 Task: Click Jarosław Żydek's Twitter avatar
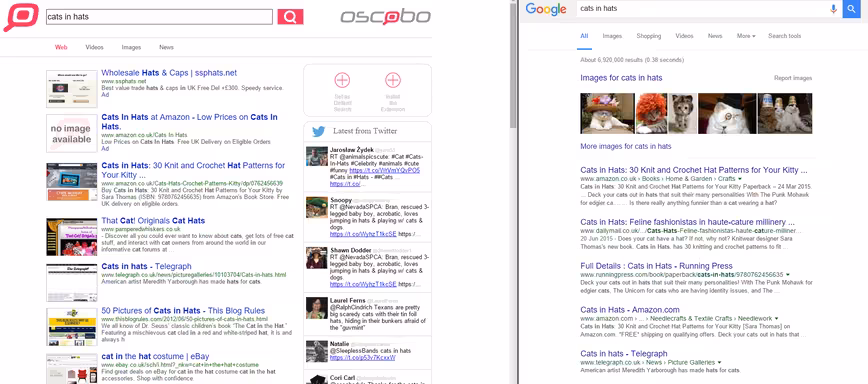[x=317, y=156]
